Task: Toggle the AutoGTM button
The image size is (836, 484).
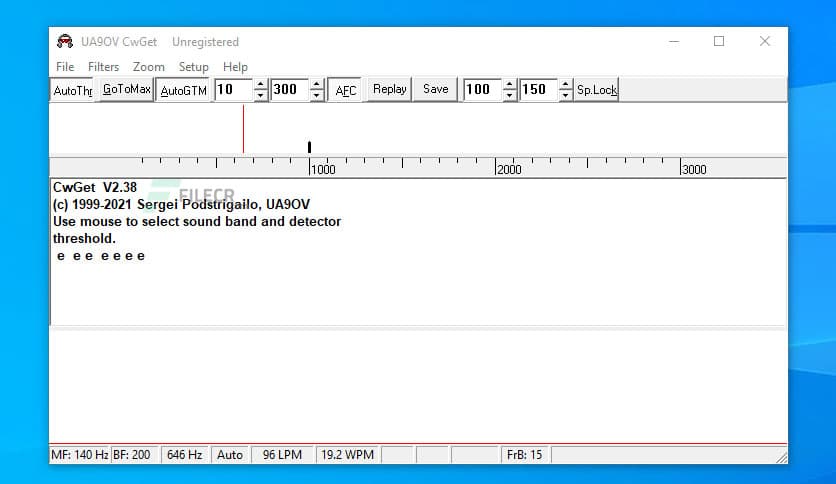Action: point(183,90)
